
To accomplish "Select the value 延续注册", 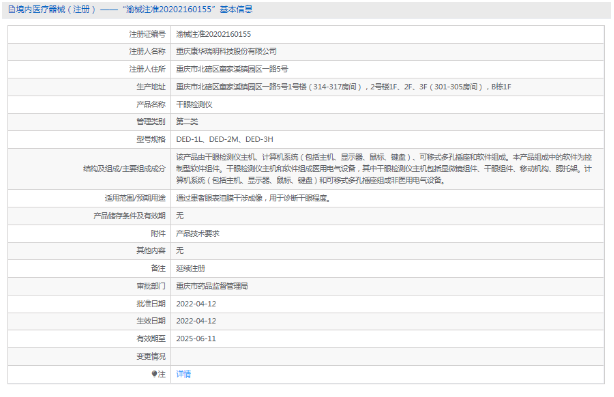I will click(x=191, y=269).
